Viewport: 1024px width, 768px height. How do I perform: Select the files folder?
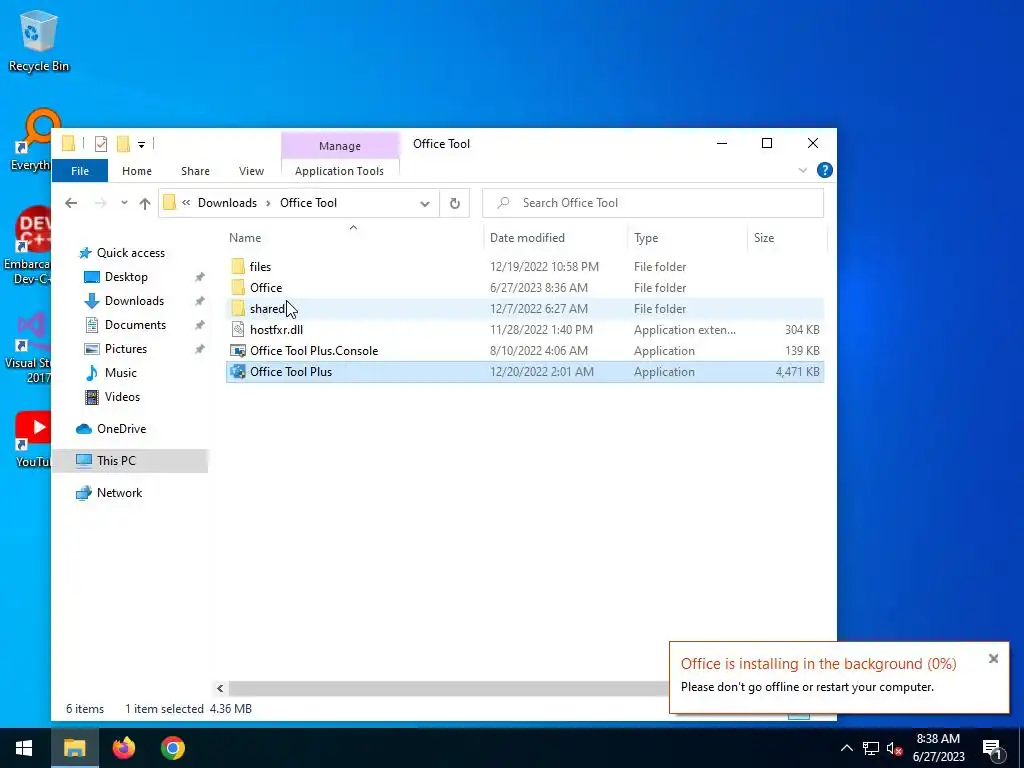tap(525, 266)
